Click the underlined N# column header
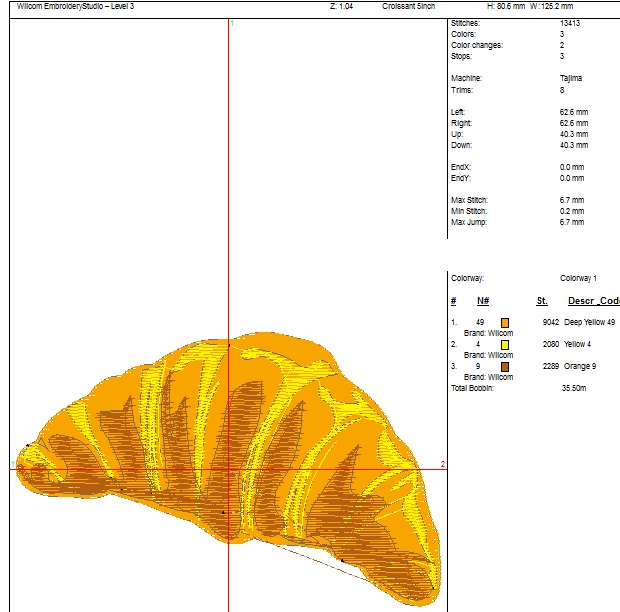 coord(482,301)
